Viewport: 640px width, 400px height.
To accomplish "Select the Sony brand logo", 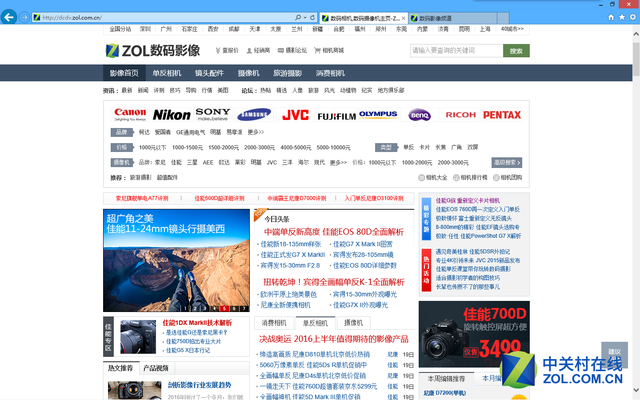I will click(213, 114).
